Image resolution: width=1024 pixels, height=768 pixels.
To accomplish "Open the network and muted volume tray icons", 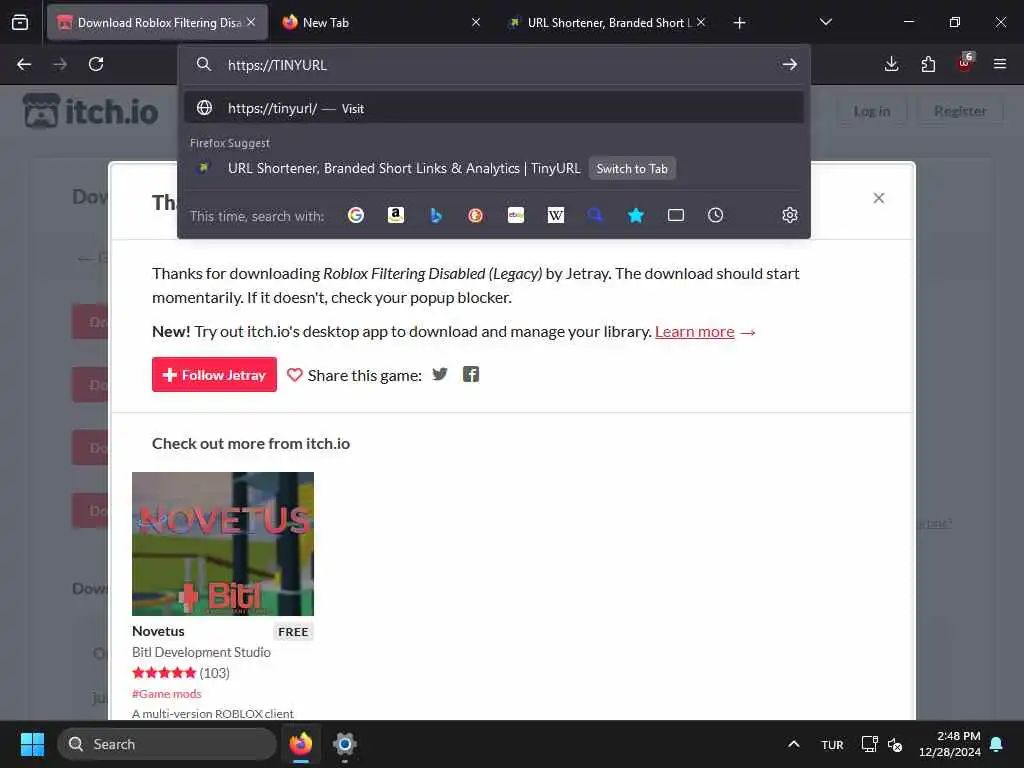I will (x=882, y=744).
